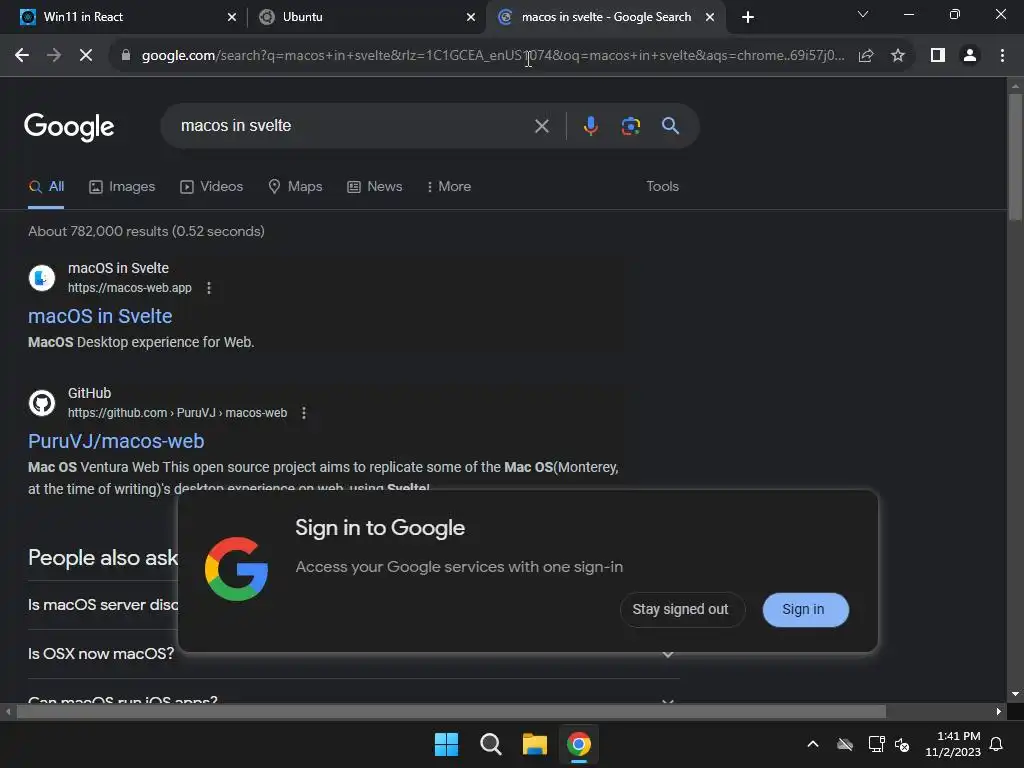Open the tab search dropdown arrow
The image size is (1024, 768).
pyautogui.click(x=863, y=14)
